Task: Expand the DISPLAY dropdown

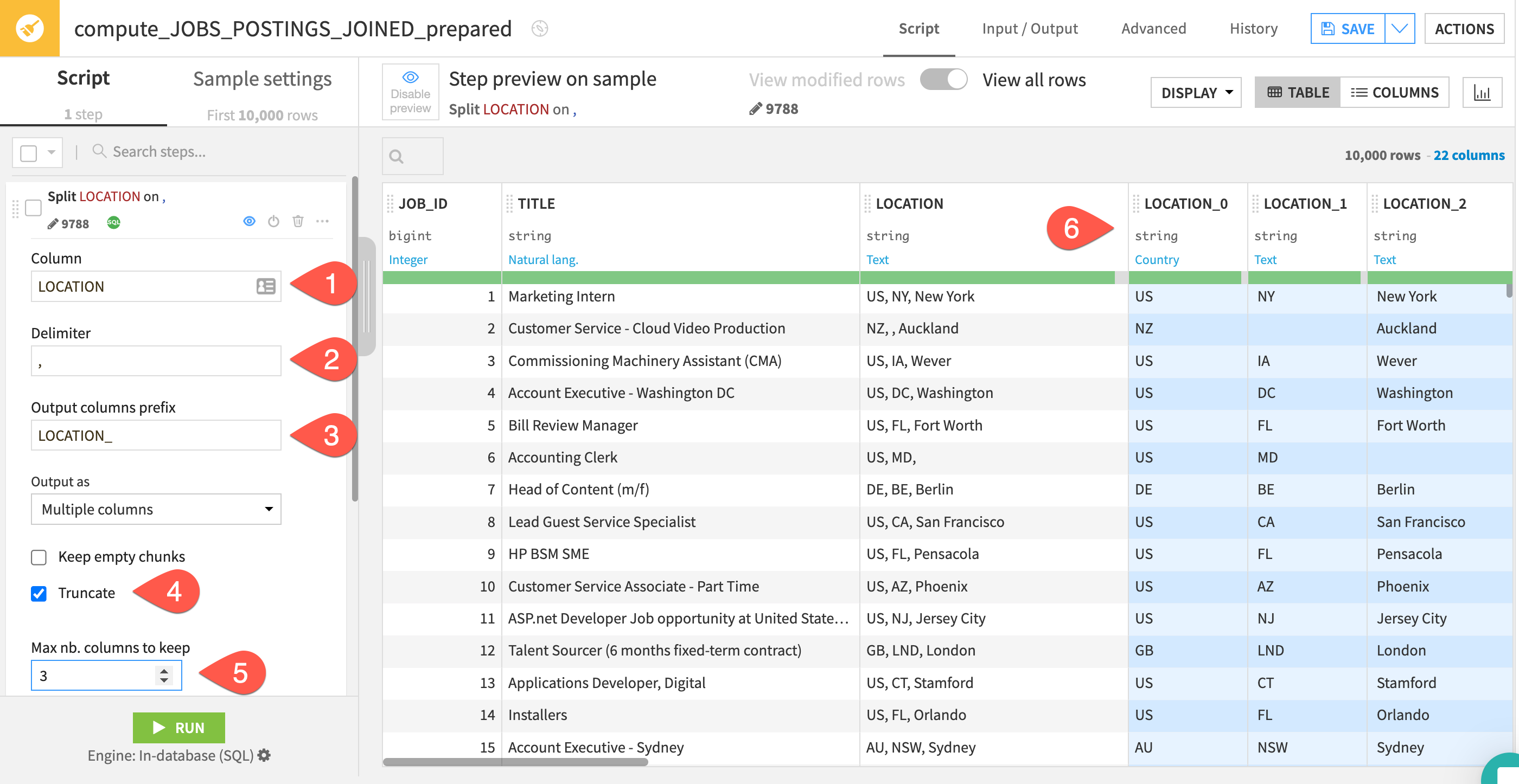Action: (x=1195, y=93)
